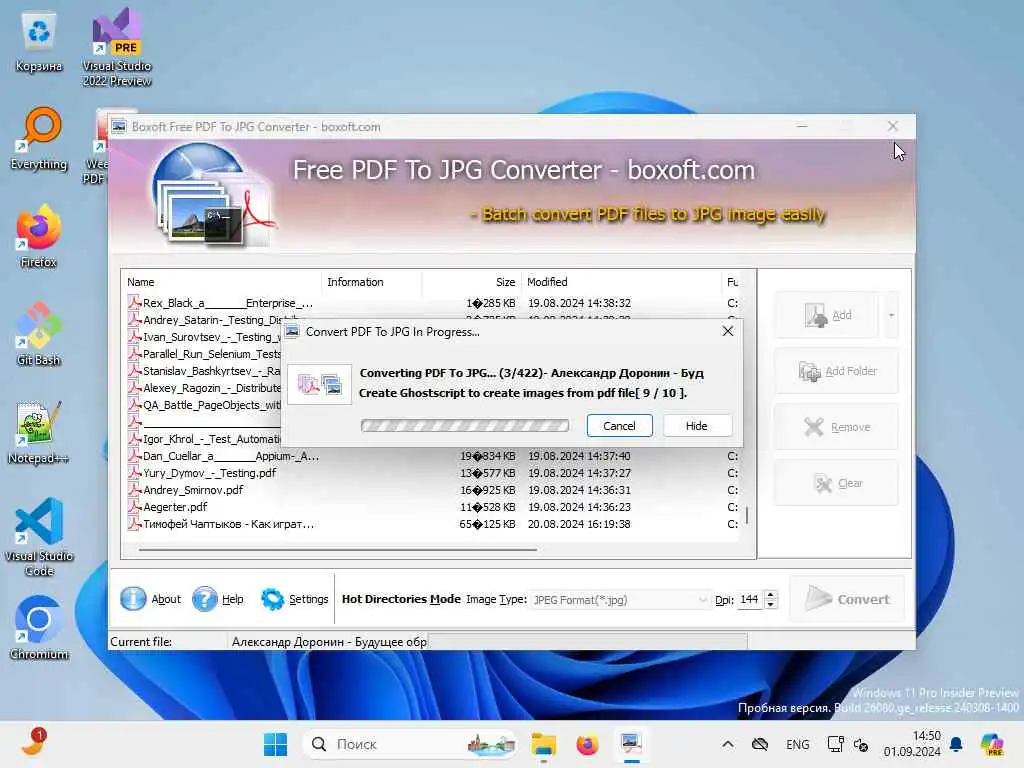Increase Dpi with the up arrow

click(771, 595)
